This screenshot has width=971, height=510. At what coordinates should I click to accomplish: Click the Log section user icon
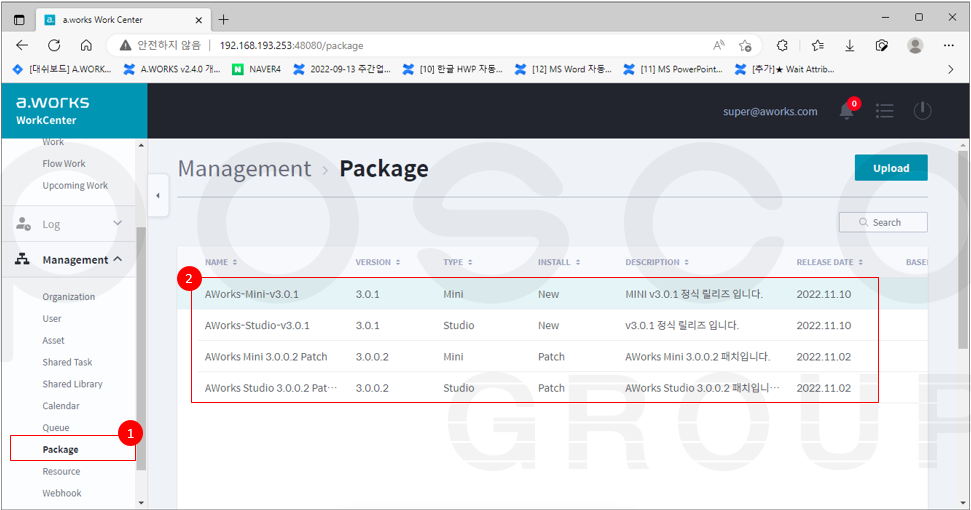click(24, 224)
